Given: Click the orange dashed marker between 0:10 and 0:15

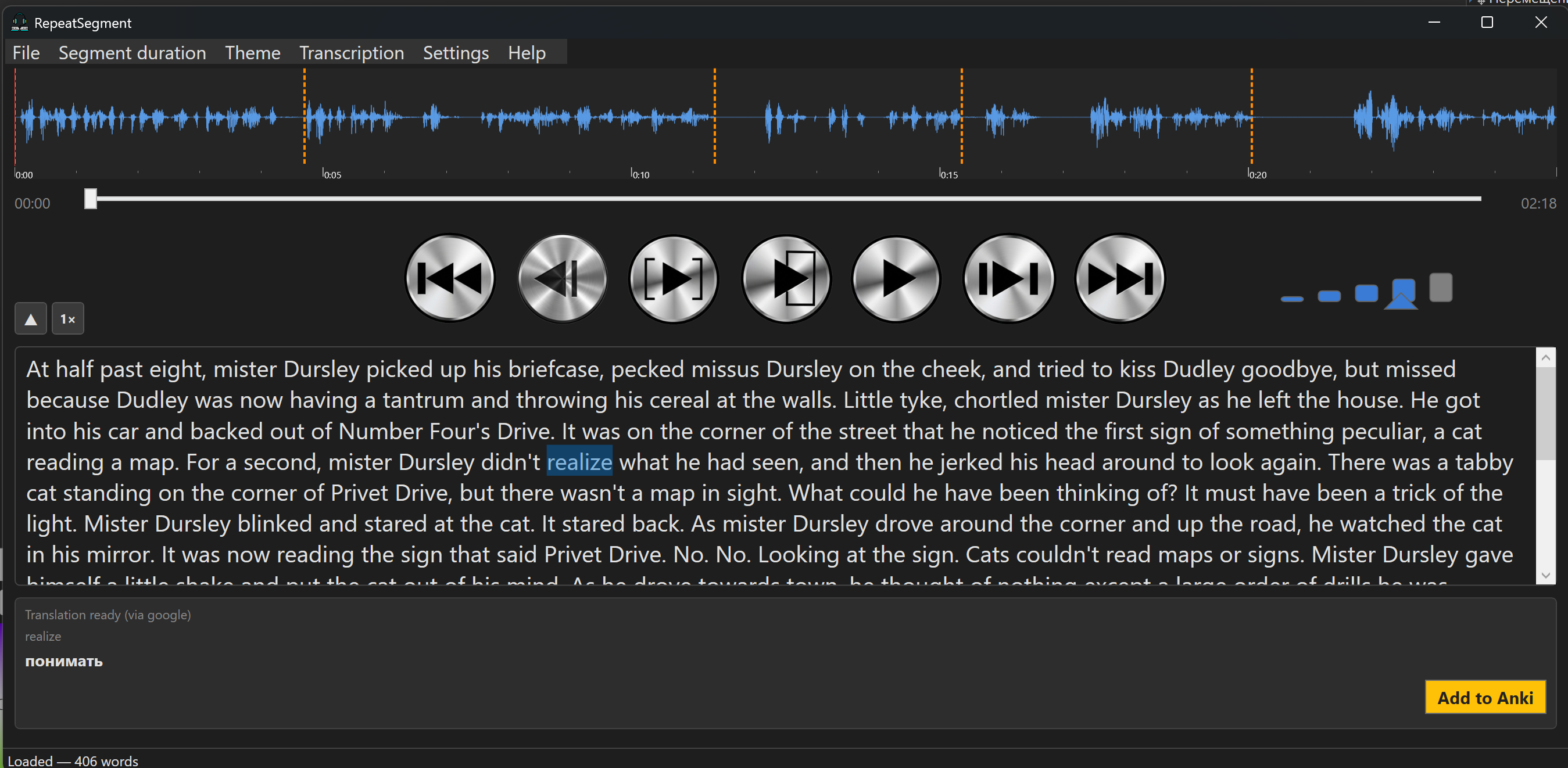Looking at the screenshot, I should (715, 116).
